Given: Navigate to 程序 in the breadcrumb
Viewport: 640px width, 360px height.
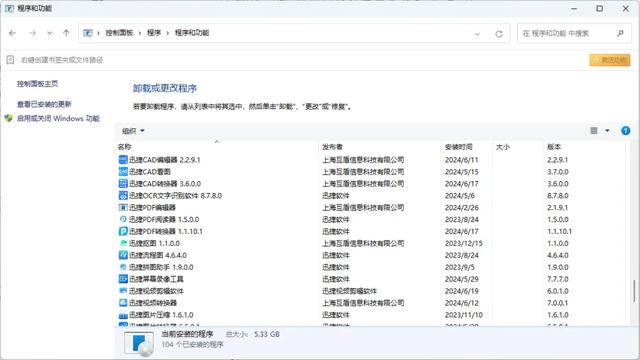Looking at the screenshot, I should tap(154, 33).
